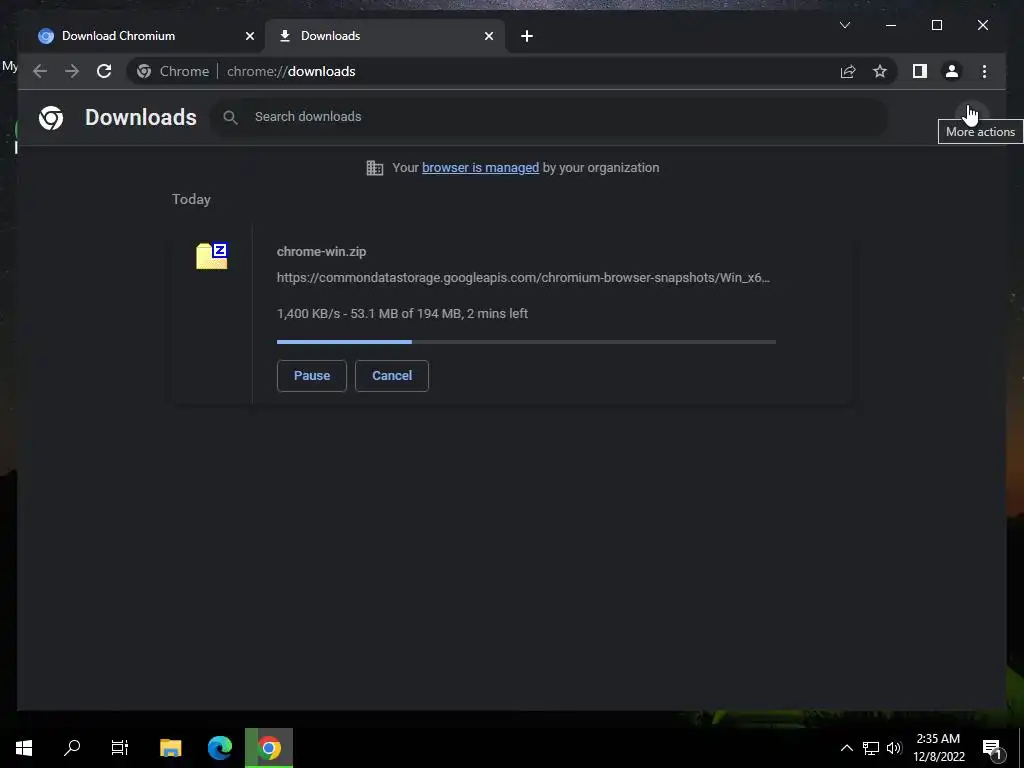1024x768 pixels.
Task: Reload the downloads page
Action: pyautogui.click(x=104, y=71)
